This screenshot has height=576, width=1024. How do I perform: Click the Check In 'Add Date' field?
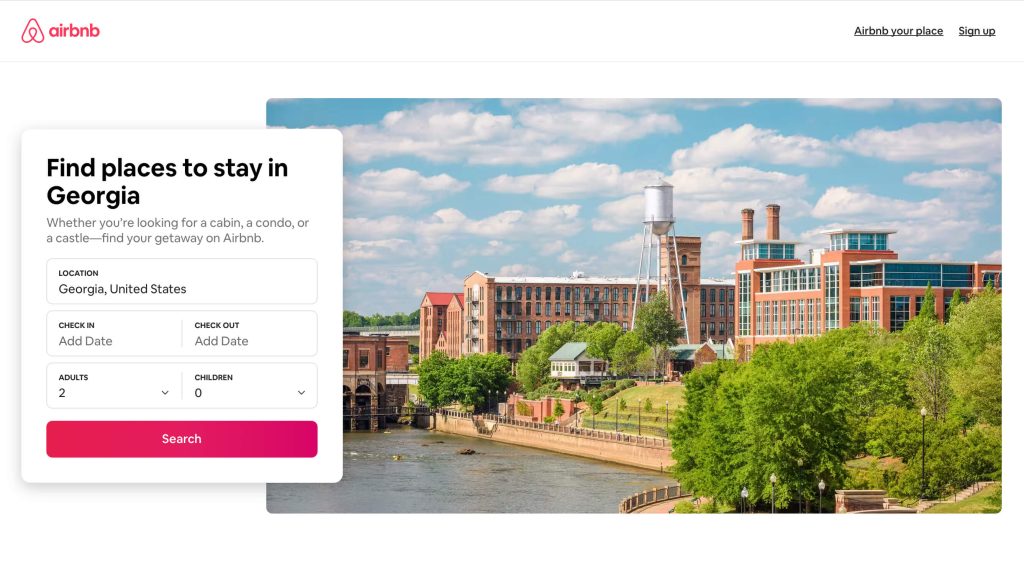click(114, 334)
